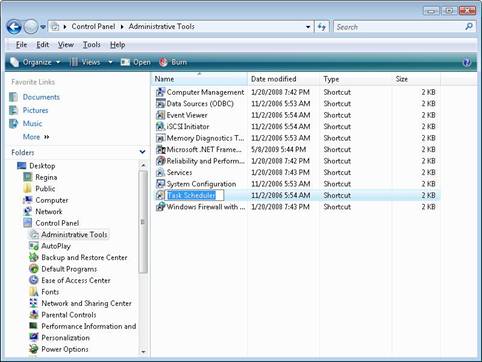Click the Personalization icon
The width and height of the screenshot is (482, 362).
[34, 338]
